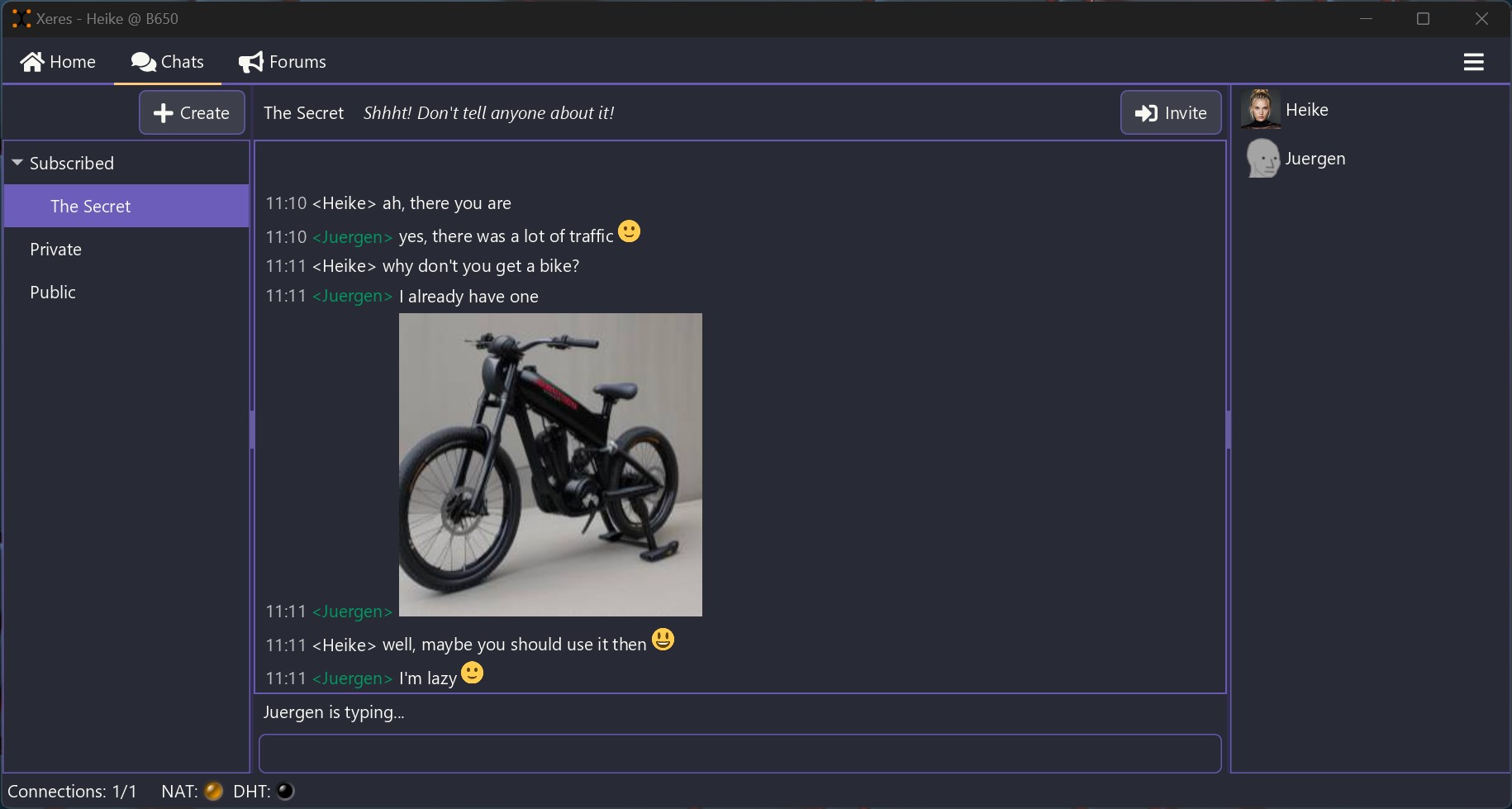Close the Xeres window
This screenshot has height=809, width=1512.
[x=1481, y=18]
